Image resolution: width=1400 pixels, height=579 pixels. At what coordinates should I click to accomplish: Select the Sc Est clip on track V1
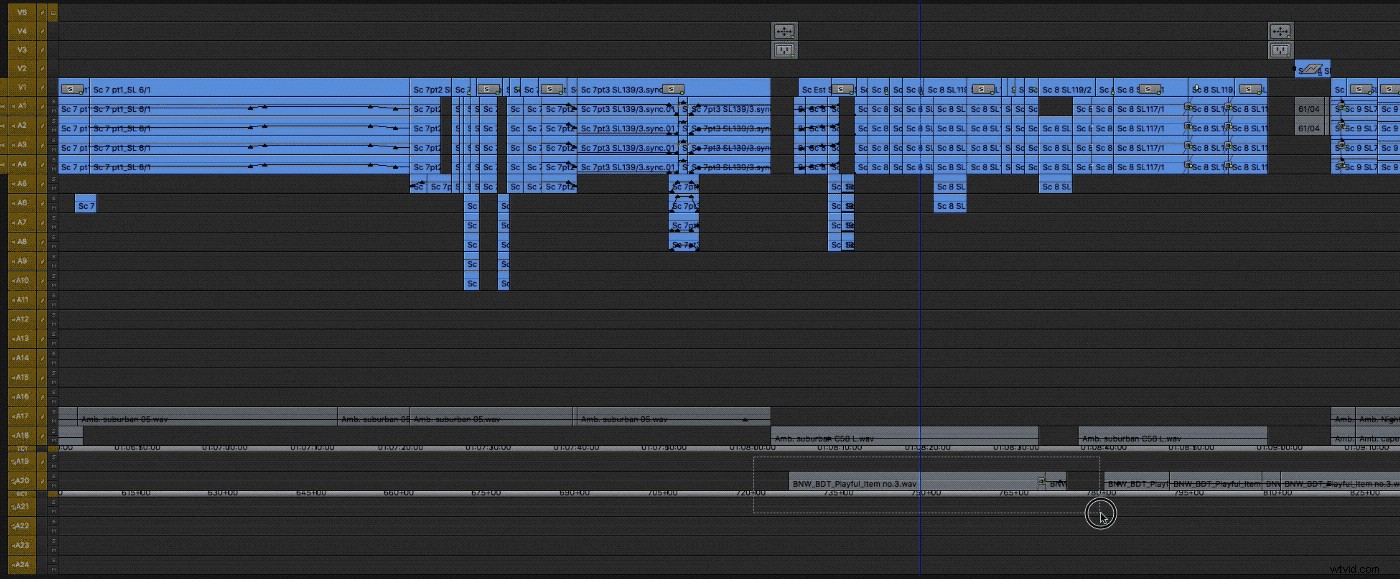tap(812, 89)
